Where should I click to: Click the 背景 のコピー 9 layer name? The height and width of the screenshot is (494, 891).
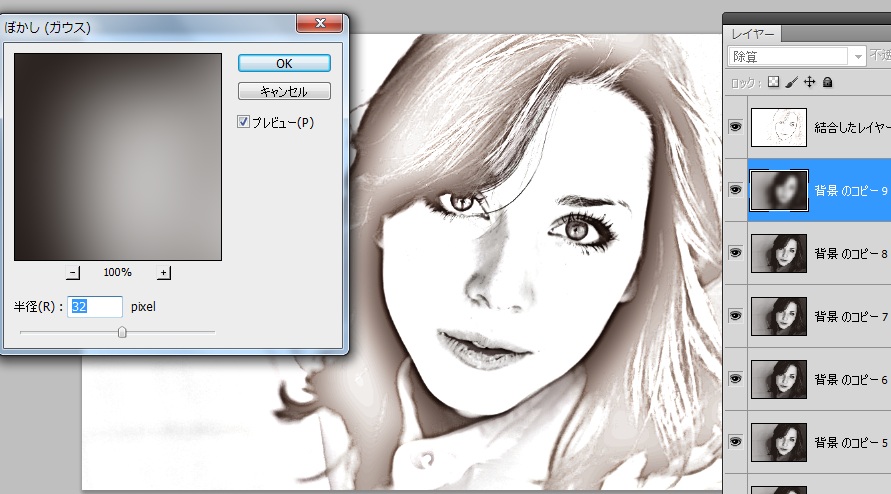click(x=851, y=190)
